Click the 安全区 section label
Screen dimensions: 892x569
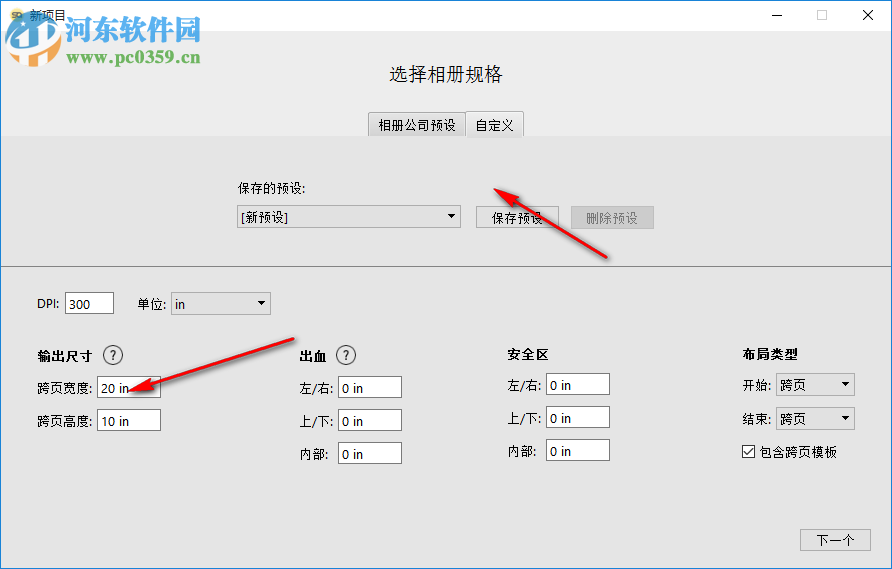[527, 354]
